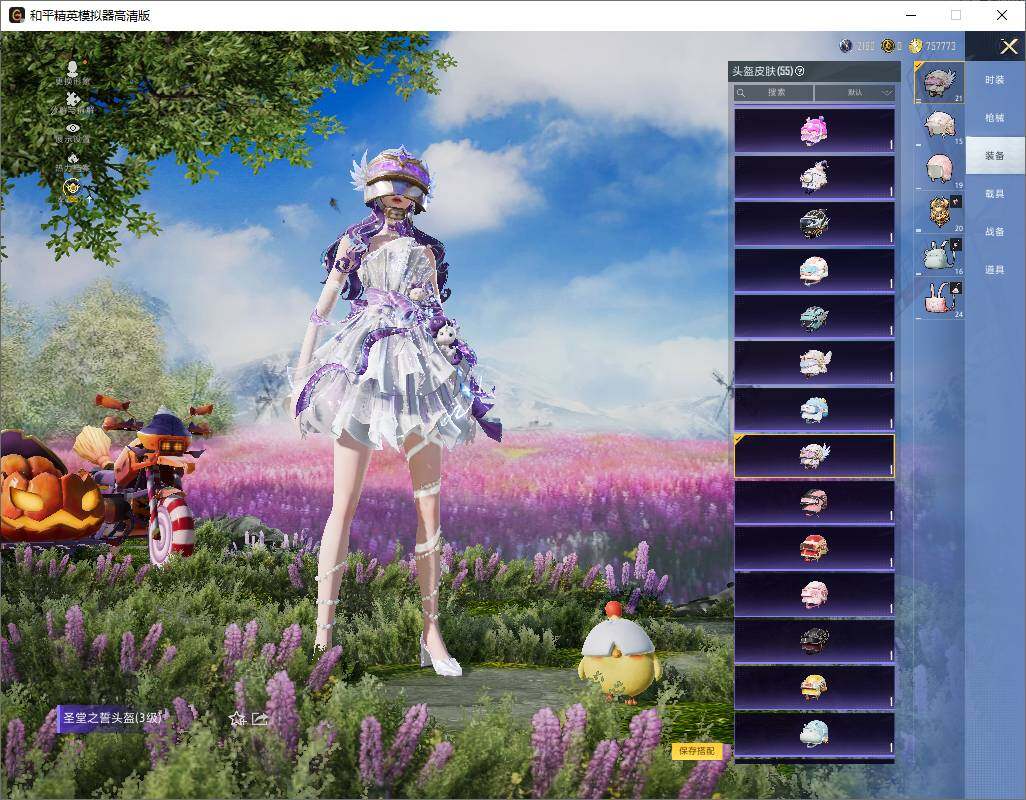Select the yellow helmet skin row
Screen dimensions: 1026x800
click(x=814, y=688)
